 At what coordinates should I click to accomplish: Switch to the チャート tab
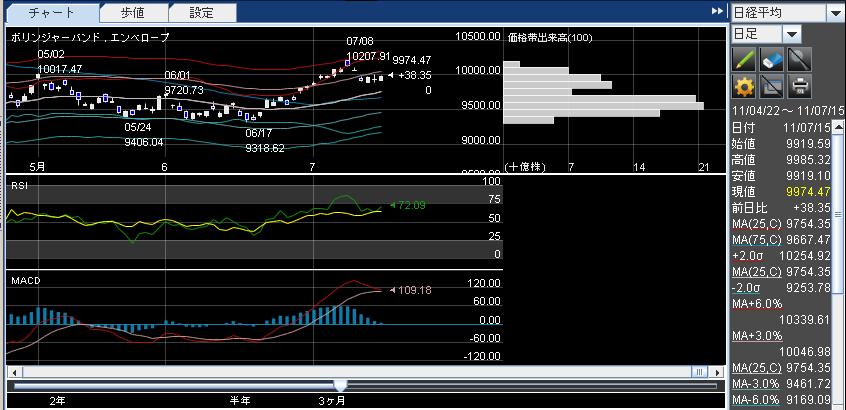[x=51, y=13]
